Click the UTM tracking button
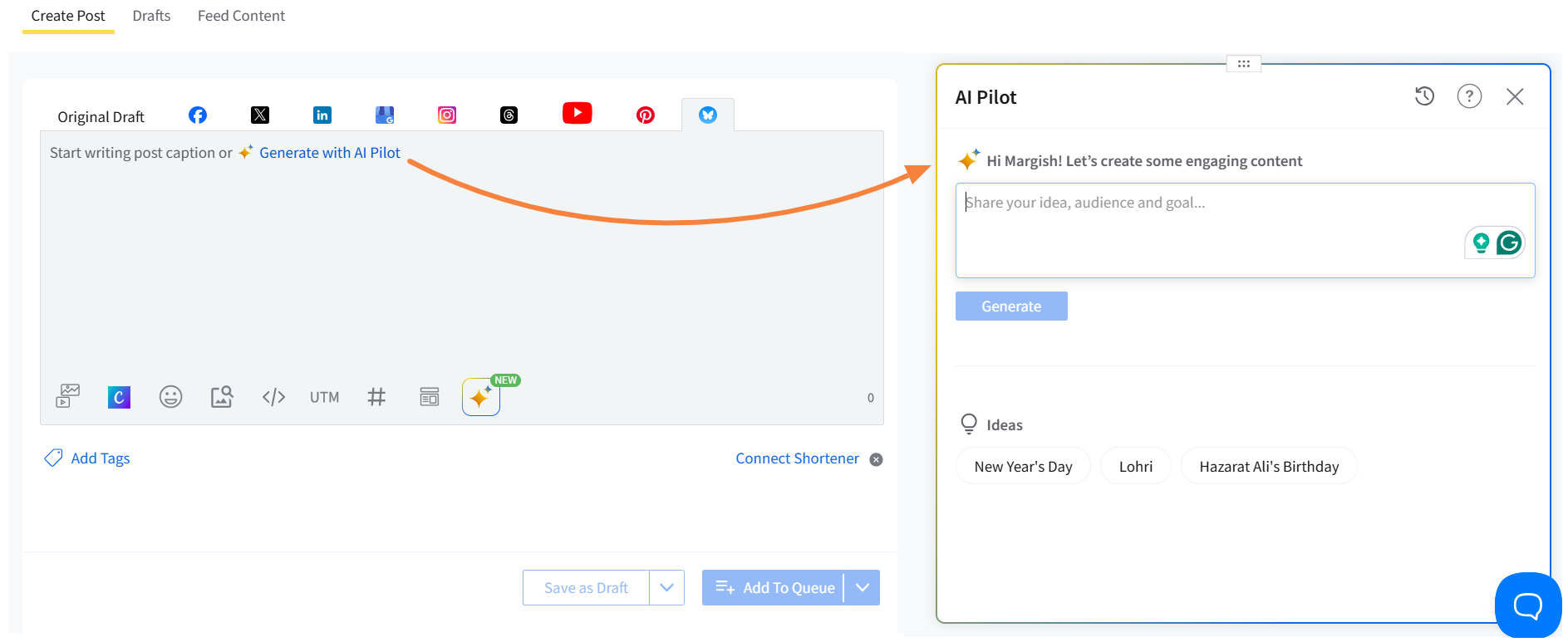 tap(324, 397)
